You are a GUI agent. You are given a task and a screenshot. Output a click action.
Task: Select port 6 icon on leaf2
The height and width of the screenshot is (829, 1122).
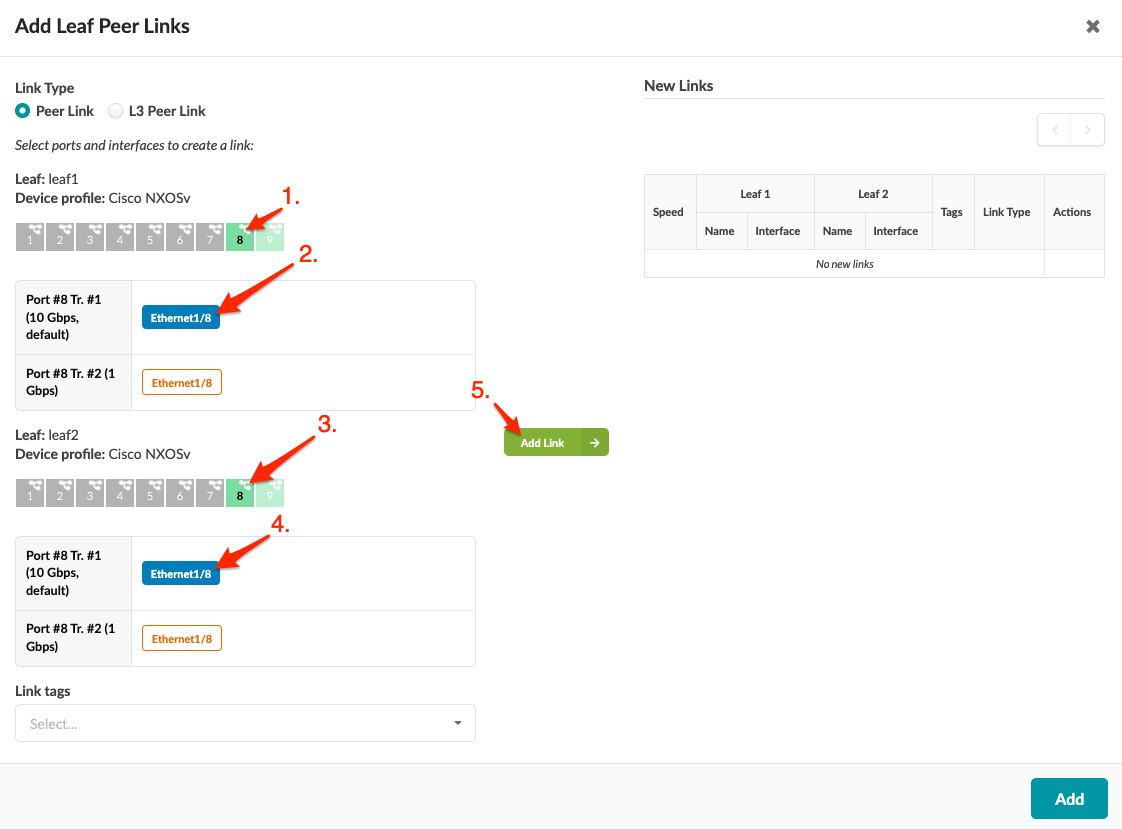coord(180,493)
